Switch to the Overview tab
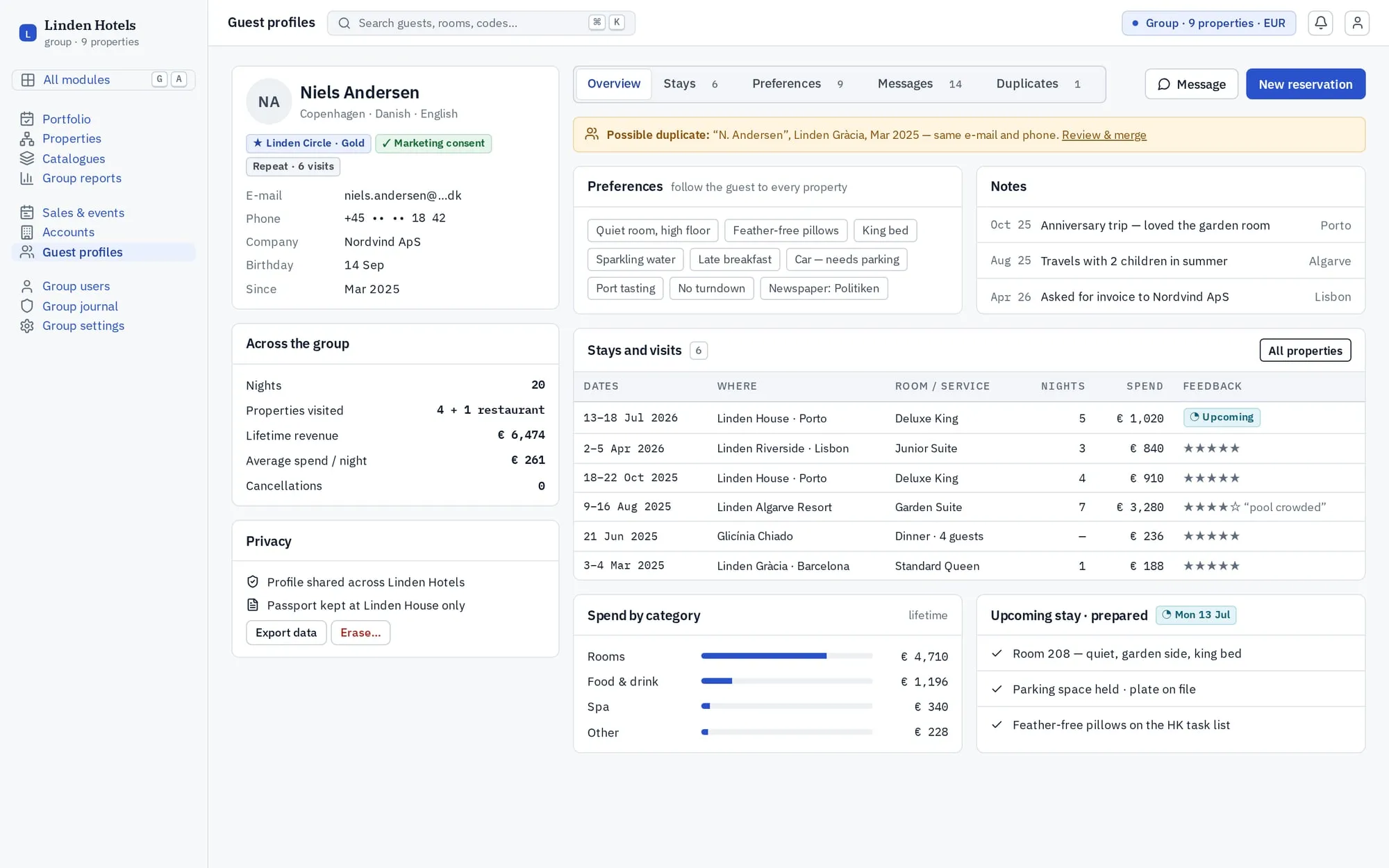Image resolution: width=1389 pixels, height=868 pixels. click(x=614, y=84)
